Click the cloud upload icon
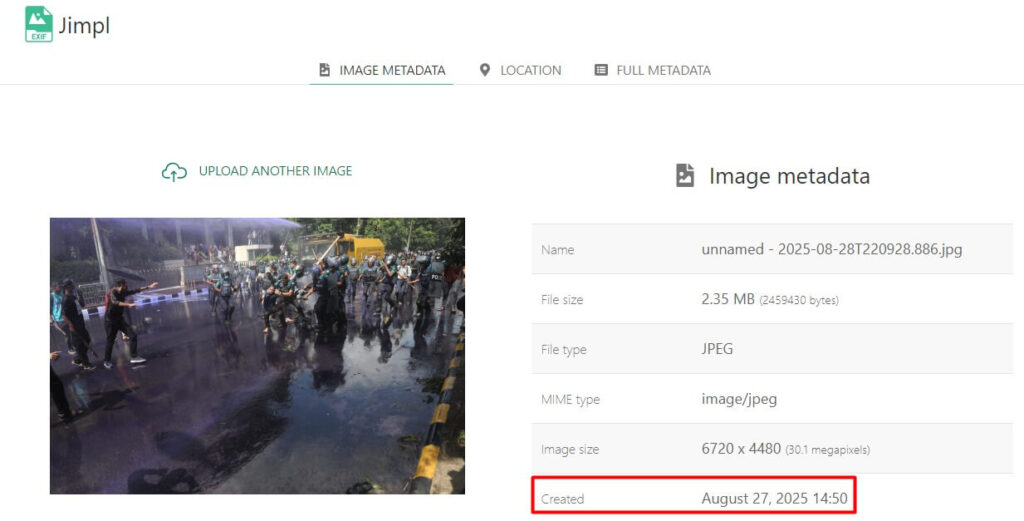This screenshot has height=521, width=1024. pos(174,172)
